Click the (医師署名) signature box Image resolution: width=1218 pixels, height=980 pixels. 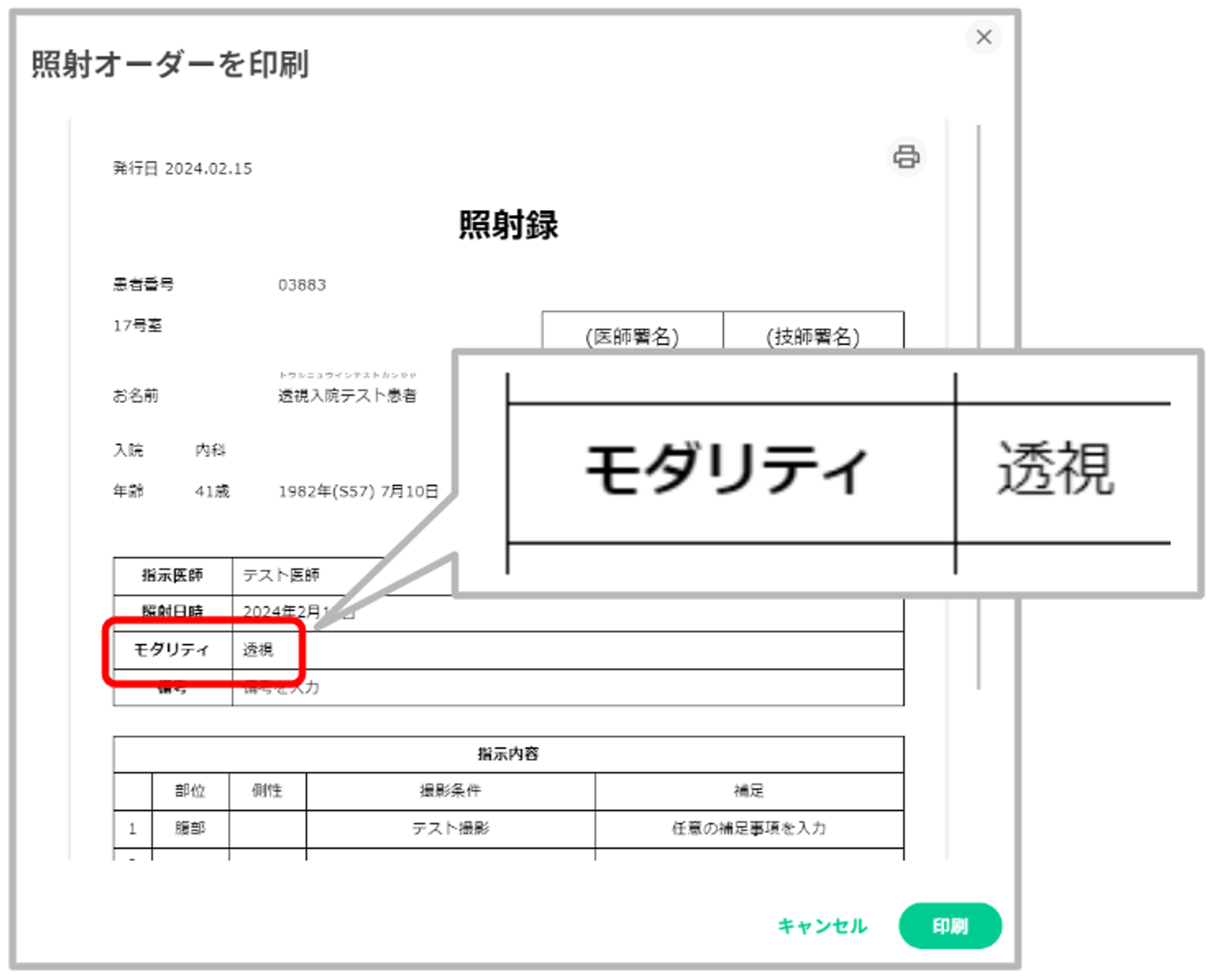coord(632,336)
